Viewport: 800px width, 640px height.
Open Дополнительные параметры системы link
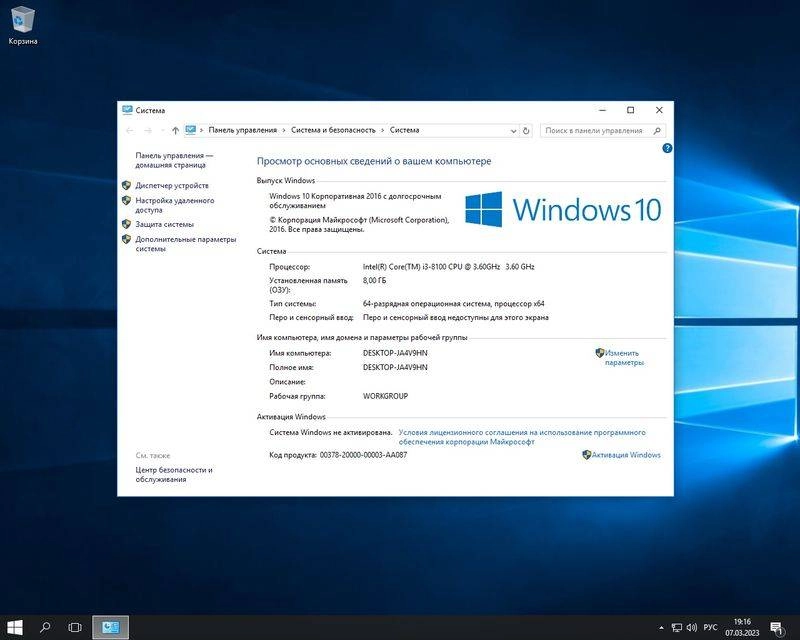tap(186, 244)
